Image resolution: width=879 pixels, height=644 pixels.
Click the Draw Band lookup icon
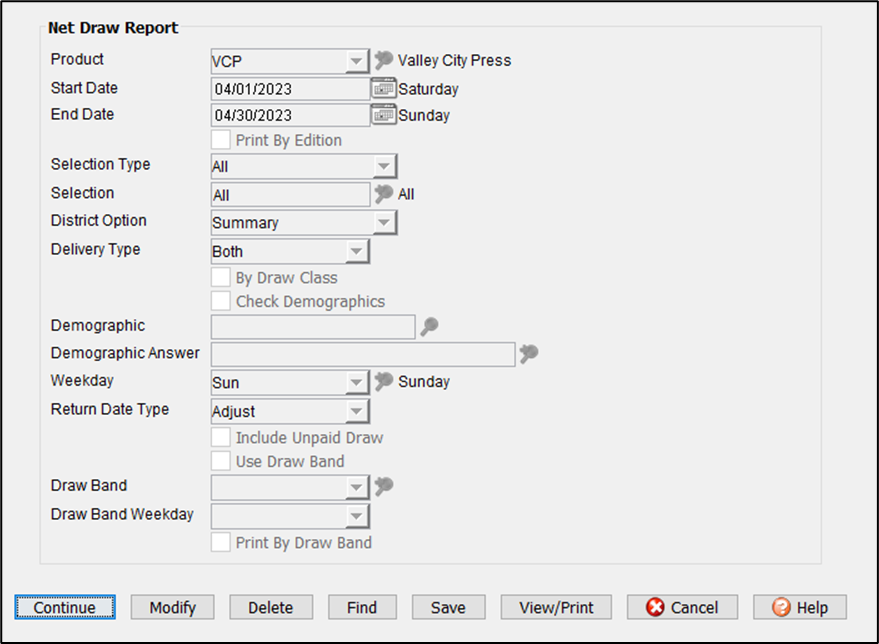[383, 487]
